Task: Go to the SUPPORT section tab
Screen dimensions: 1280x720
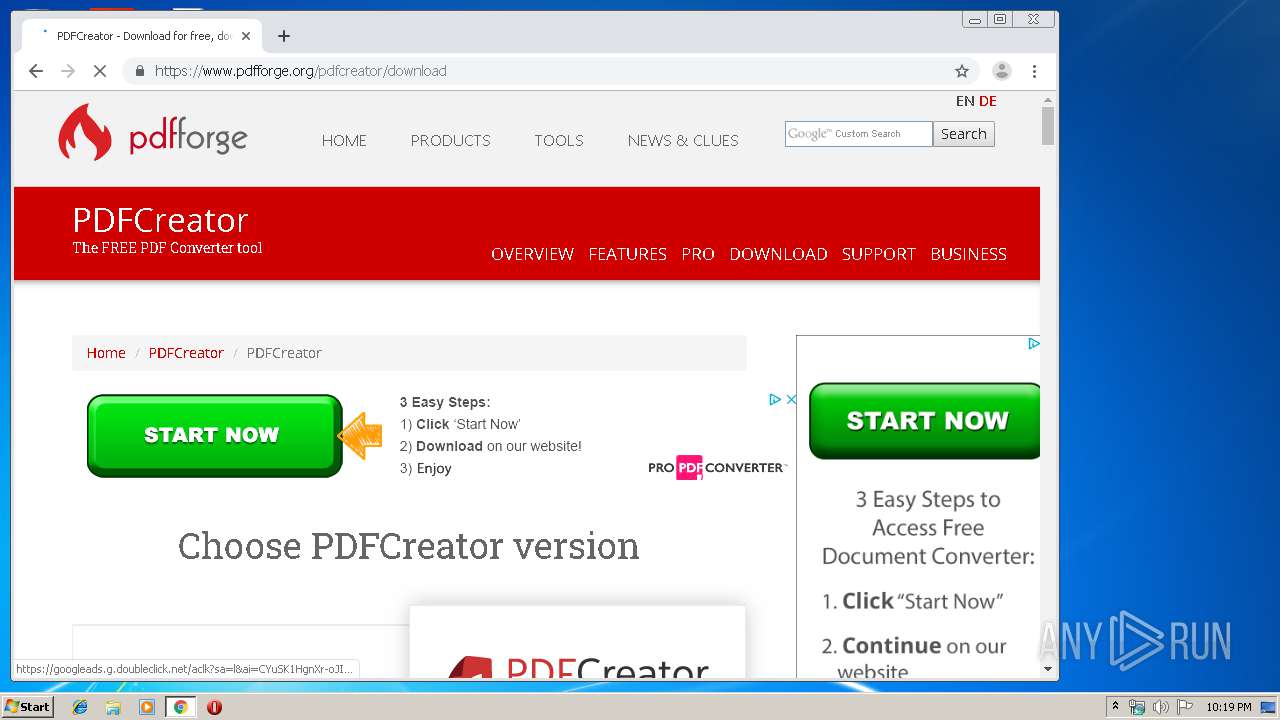Action: tap(878, 254)
